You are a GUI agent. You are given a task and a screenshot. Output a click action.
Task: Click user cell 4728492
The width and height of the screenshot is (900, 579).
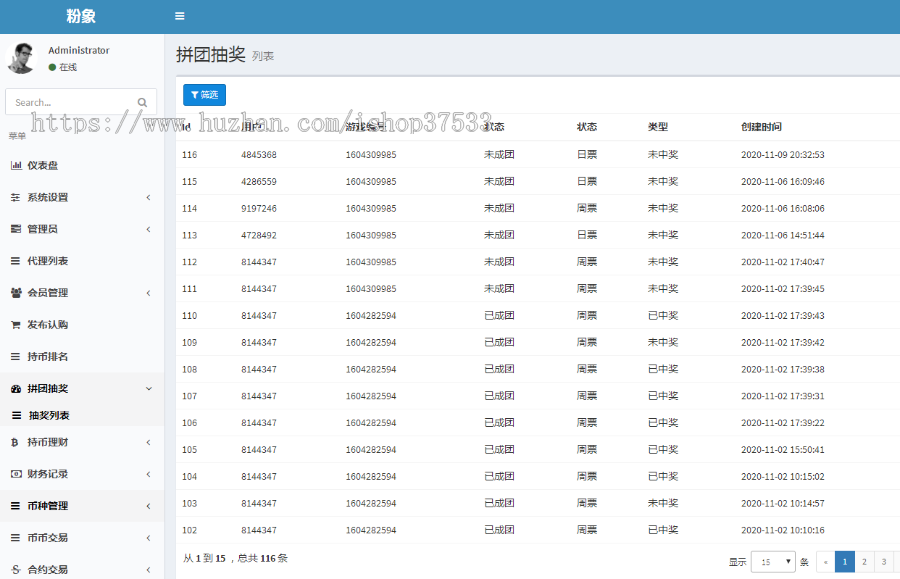[259, 235]
